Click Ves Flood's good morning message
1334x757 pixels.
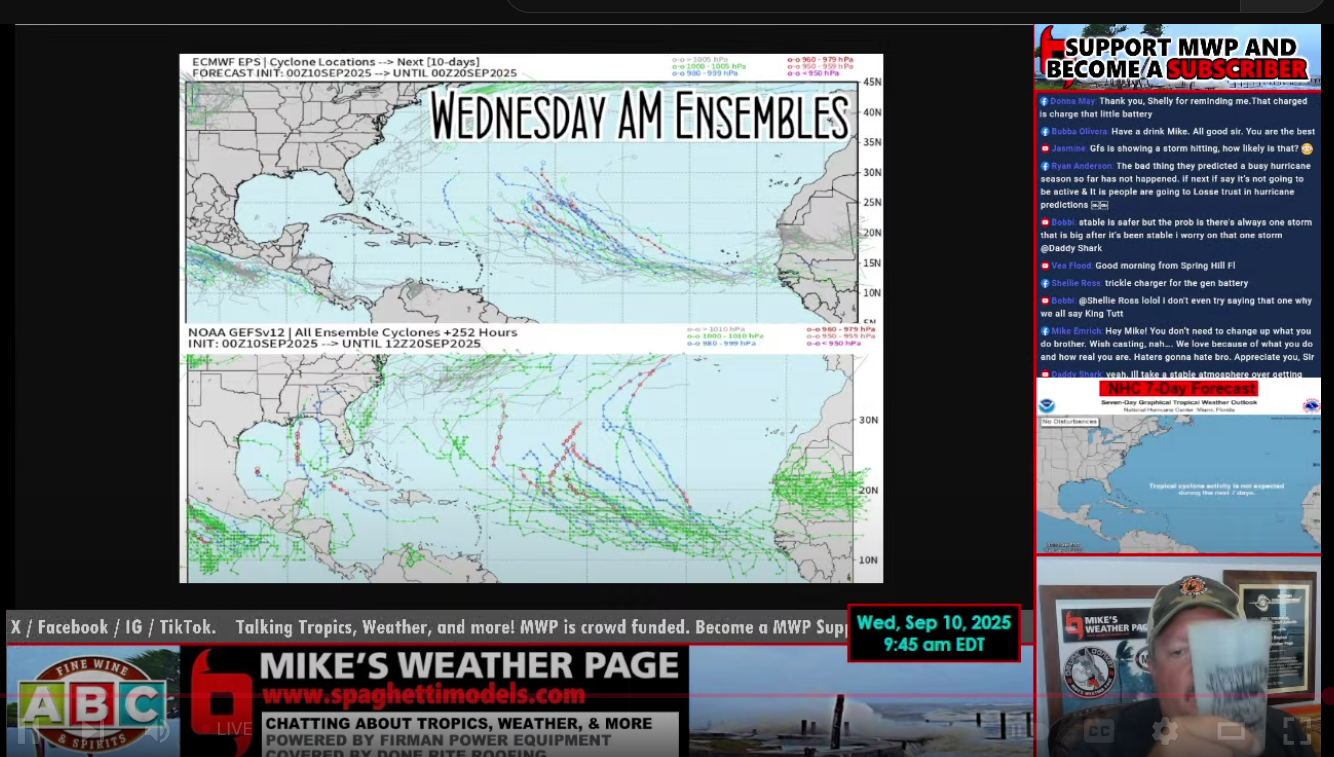tap(1137, 266)
